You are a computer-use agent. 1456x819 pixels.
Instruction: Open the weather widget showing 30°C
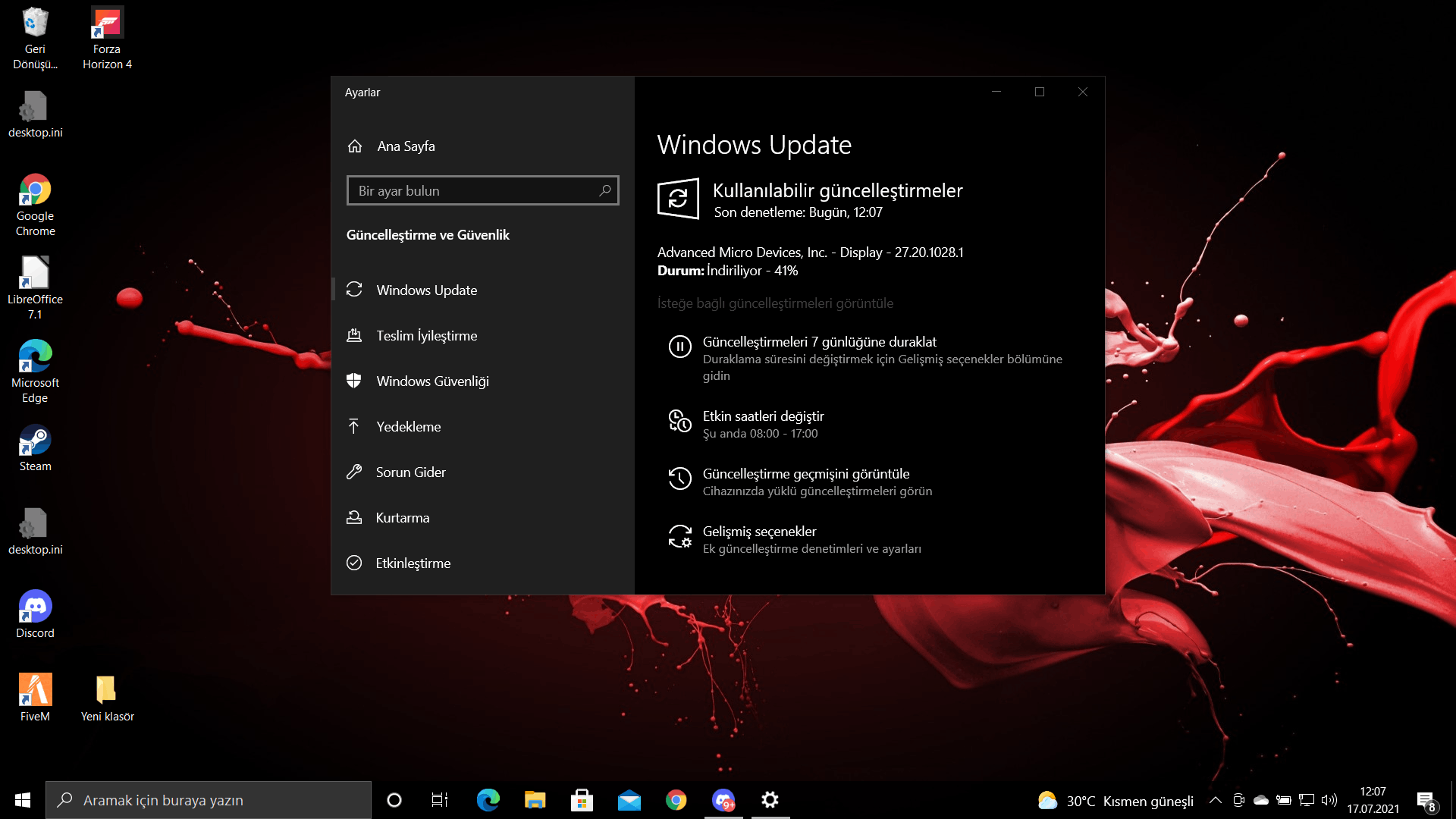[x=1115, y=801]
